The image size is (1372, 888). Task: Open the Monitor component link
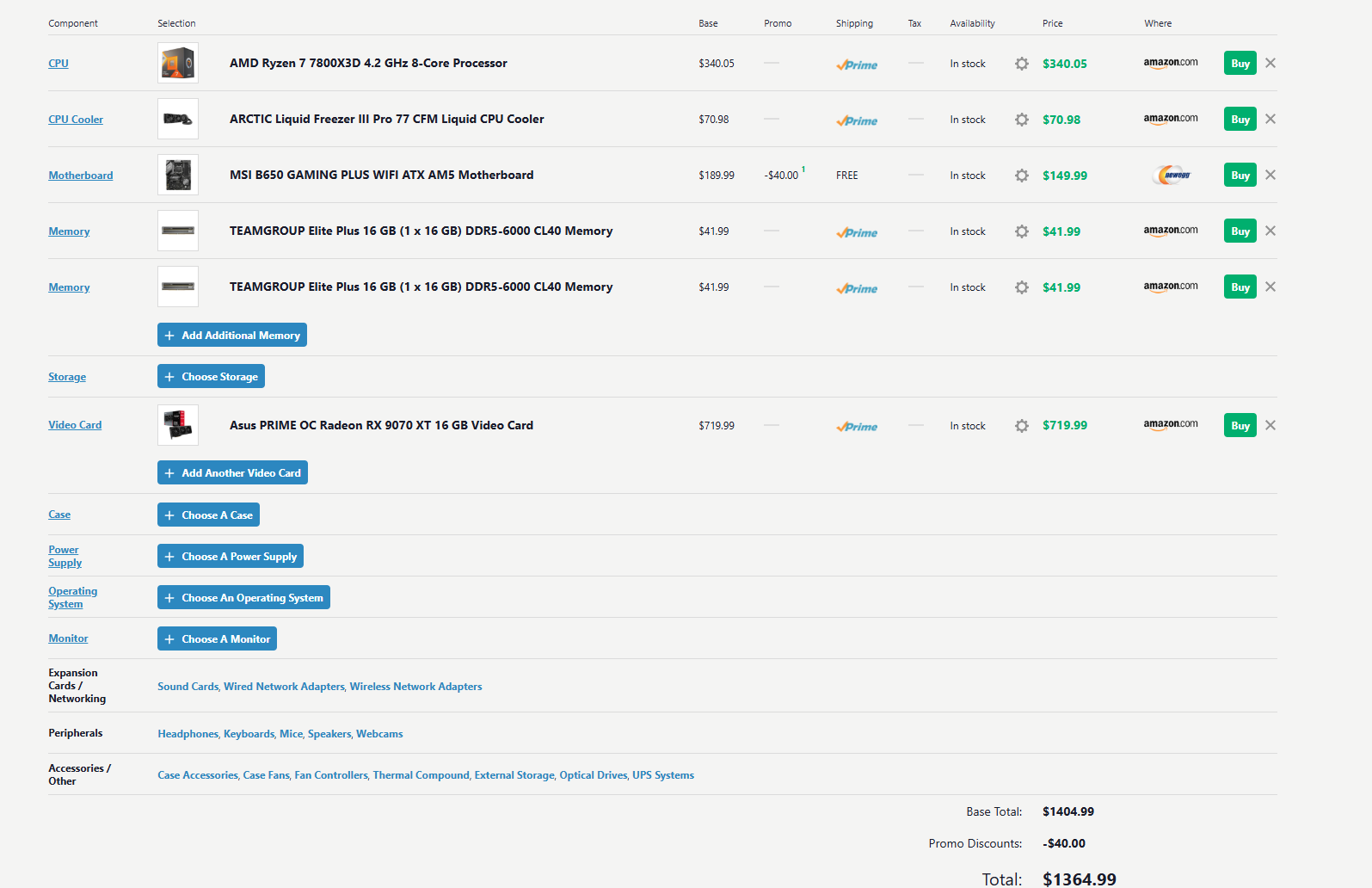(68, 638)
